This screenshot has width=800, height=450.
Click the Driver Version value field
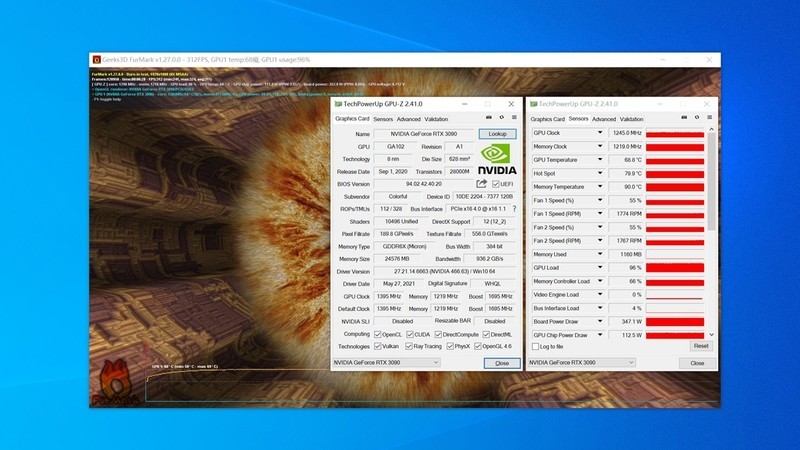tap(444, 271)
